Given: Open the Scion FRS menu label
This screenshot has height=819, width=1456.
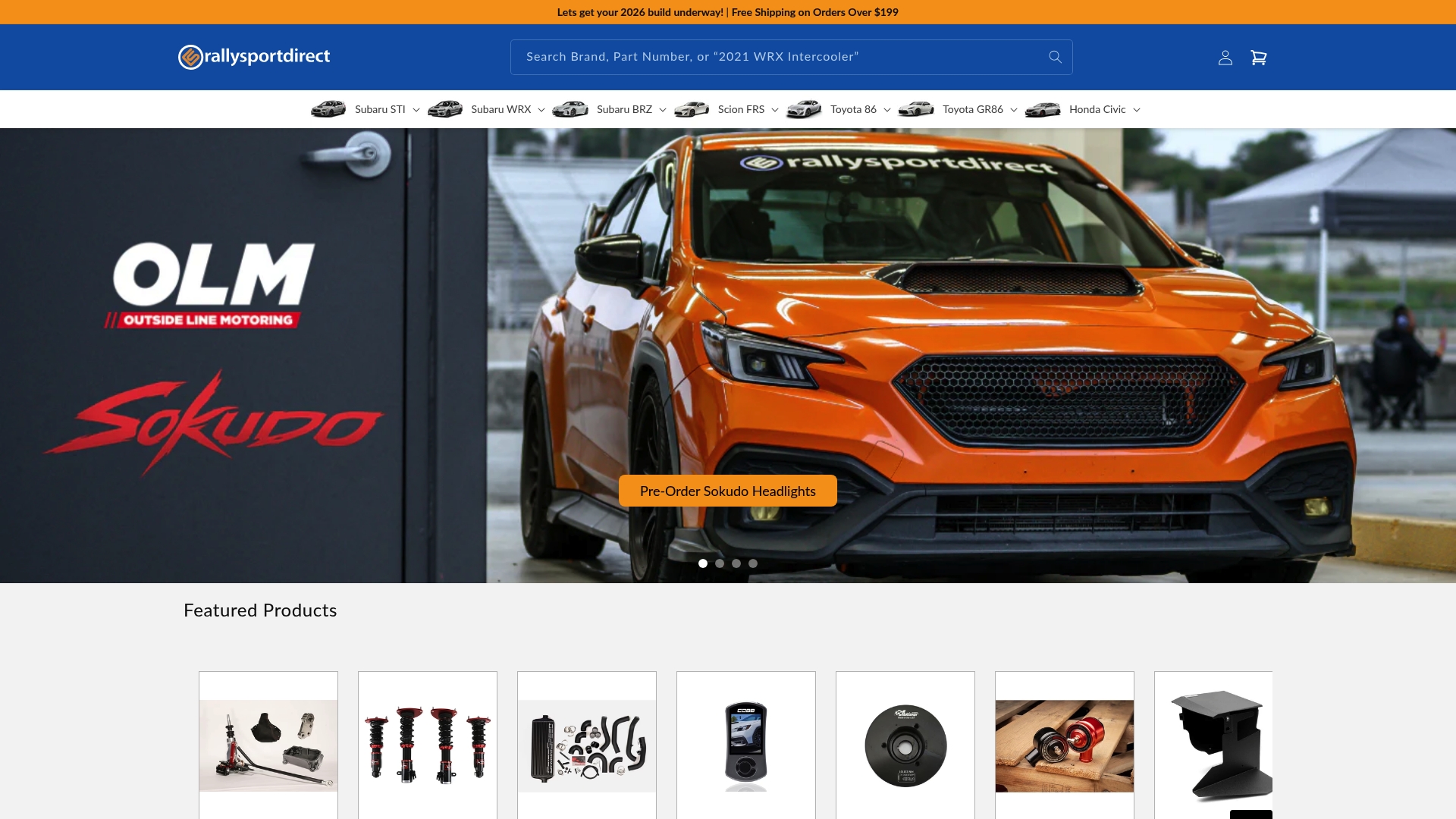Looking at the screenshot, I should tap(741, 109).
